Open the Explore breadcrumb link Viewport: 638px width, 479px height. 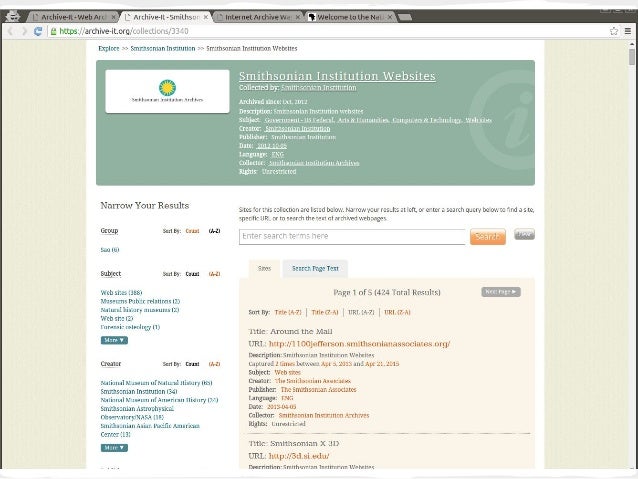(x=109, y=48)
